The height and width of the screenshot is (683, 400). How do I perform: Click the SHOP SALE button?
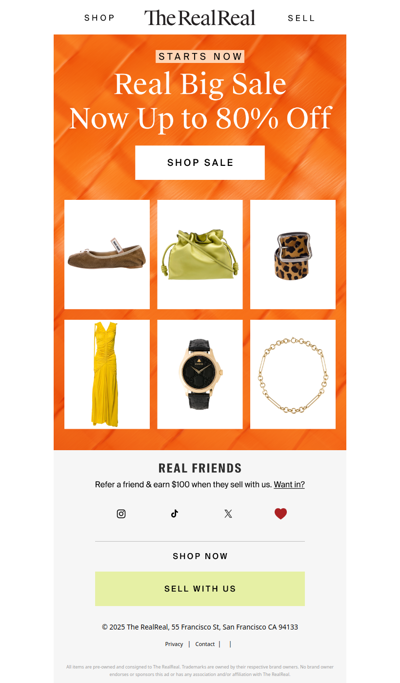coord(200,162)
